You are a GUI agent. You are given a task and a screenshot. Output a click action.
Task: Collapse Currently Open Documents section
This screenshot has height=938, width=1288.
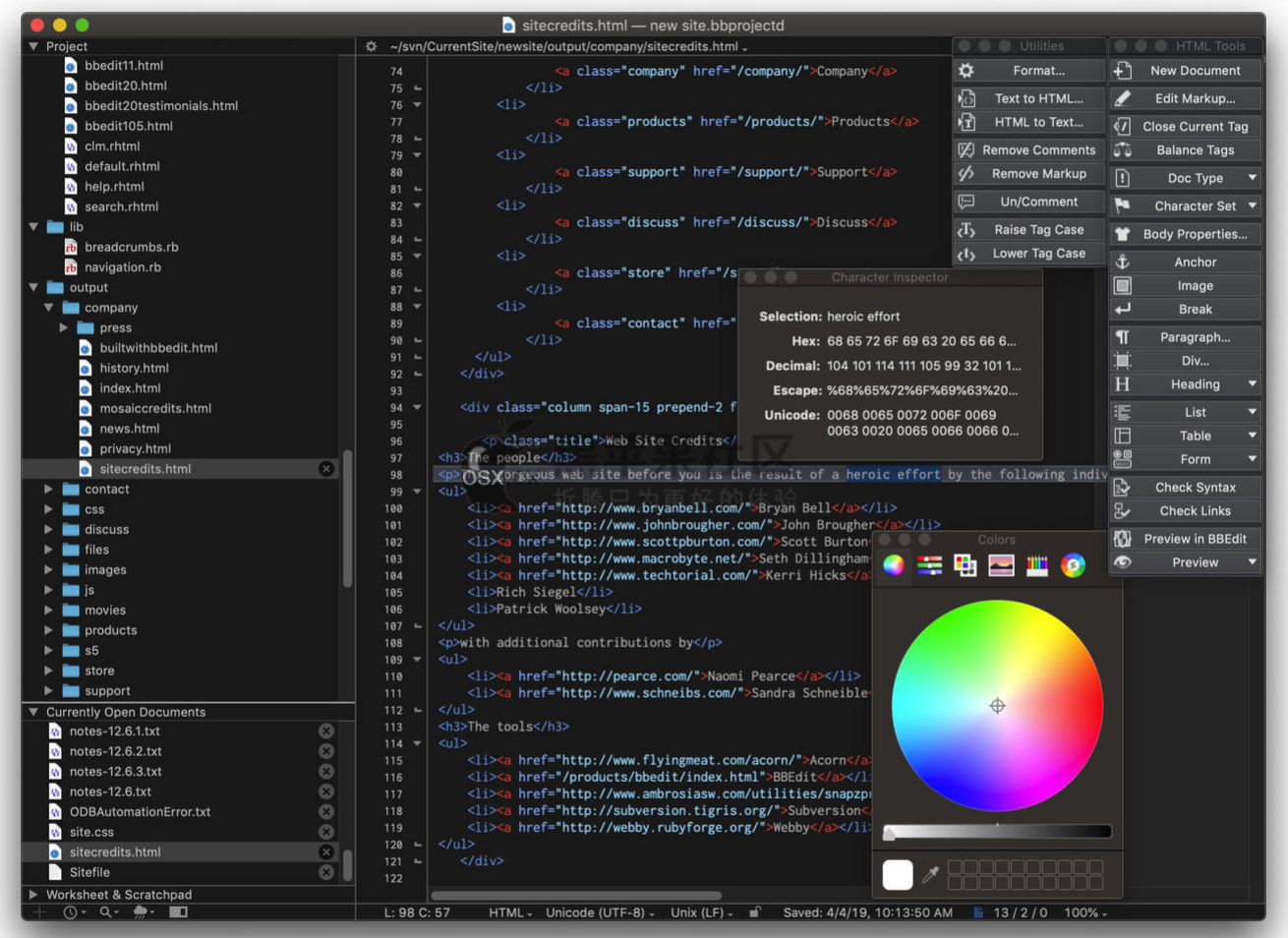click(33, 712)
